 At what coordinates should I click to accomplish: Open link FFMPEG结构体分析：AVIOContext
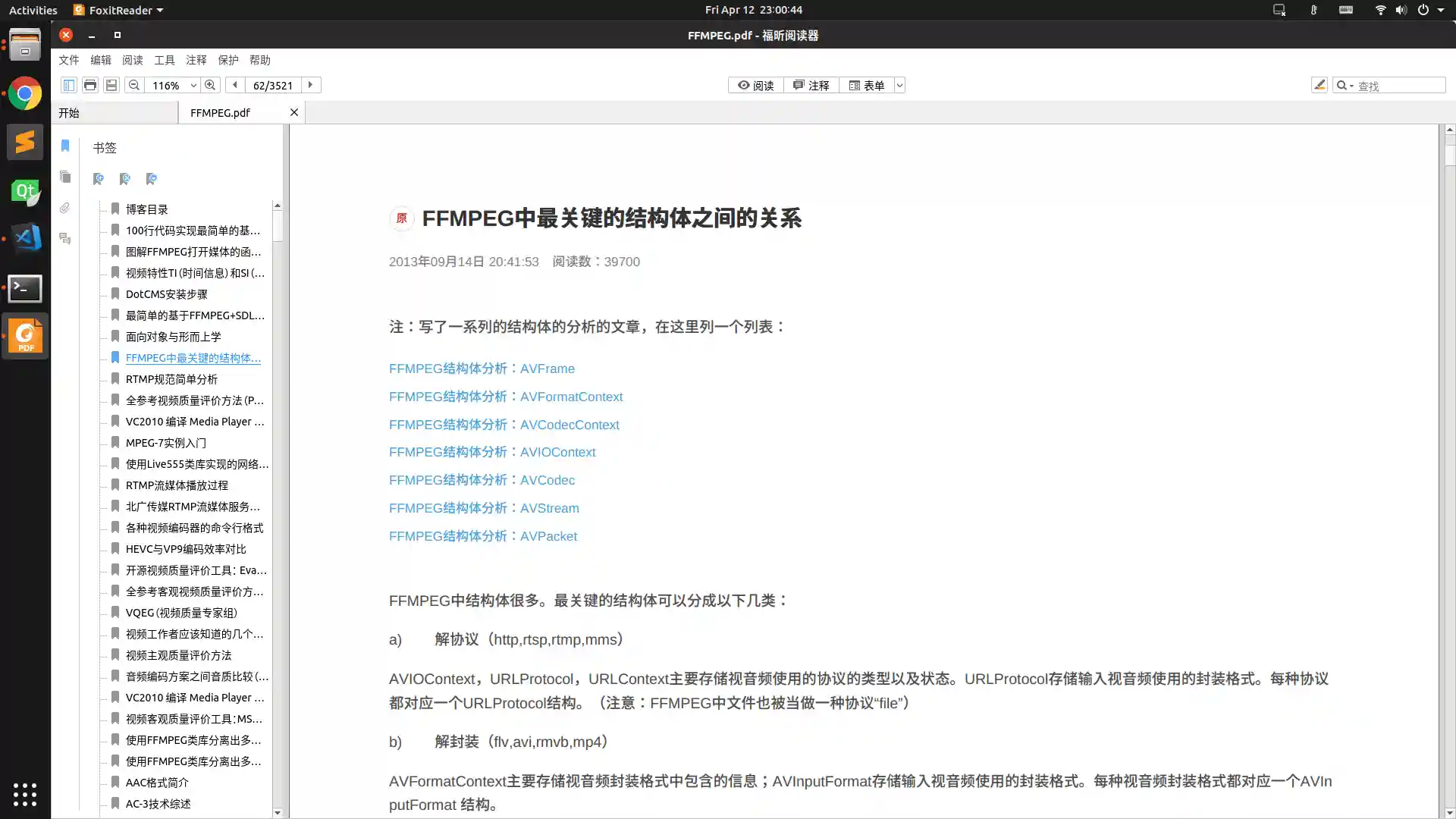(492, 452)
